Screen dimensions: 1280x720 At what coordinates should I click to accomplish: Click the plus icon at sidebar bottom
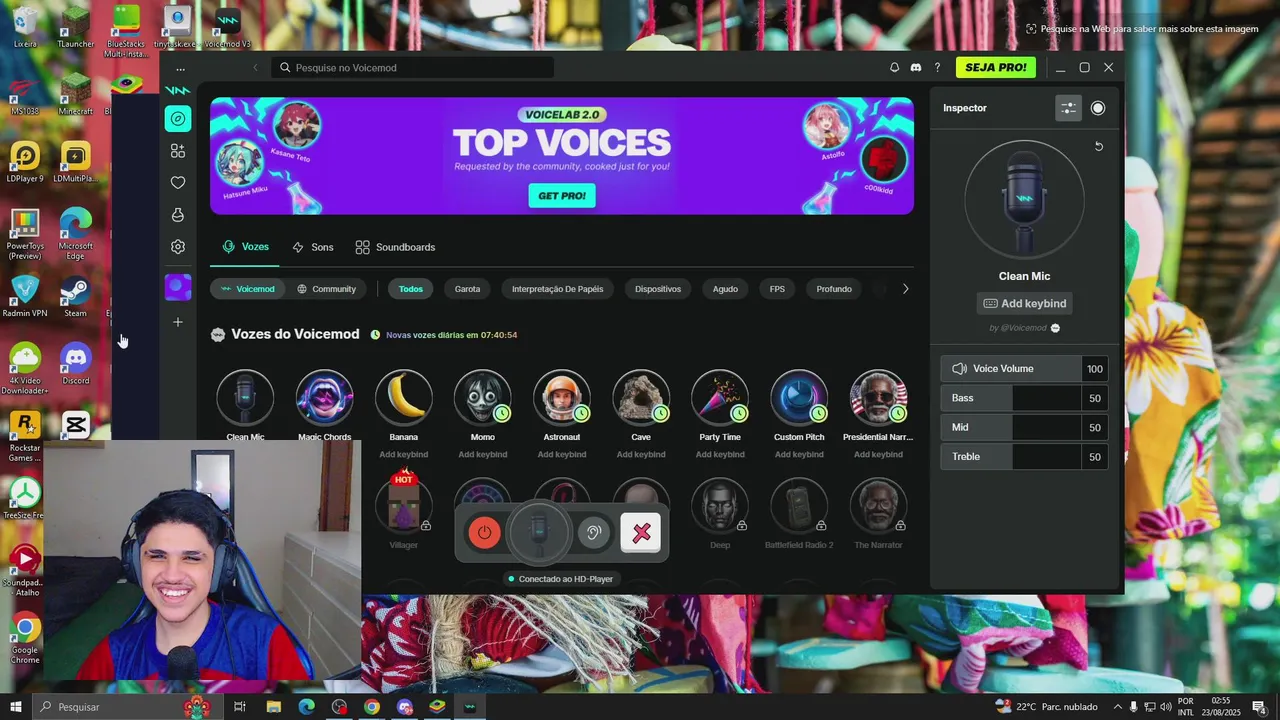pos(178,322)
